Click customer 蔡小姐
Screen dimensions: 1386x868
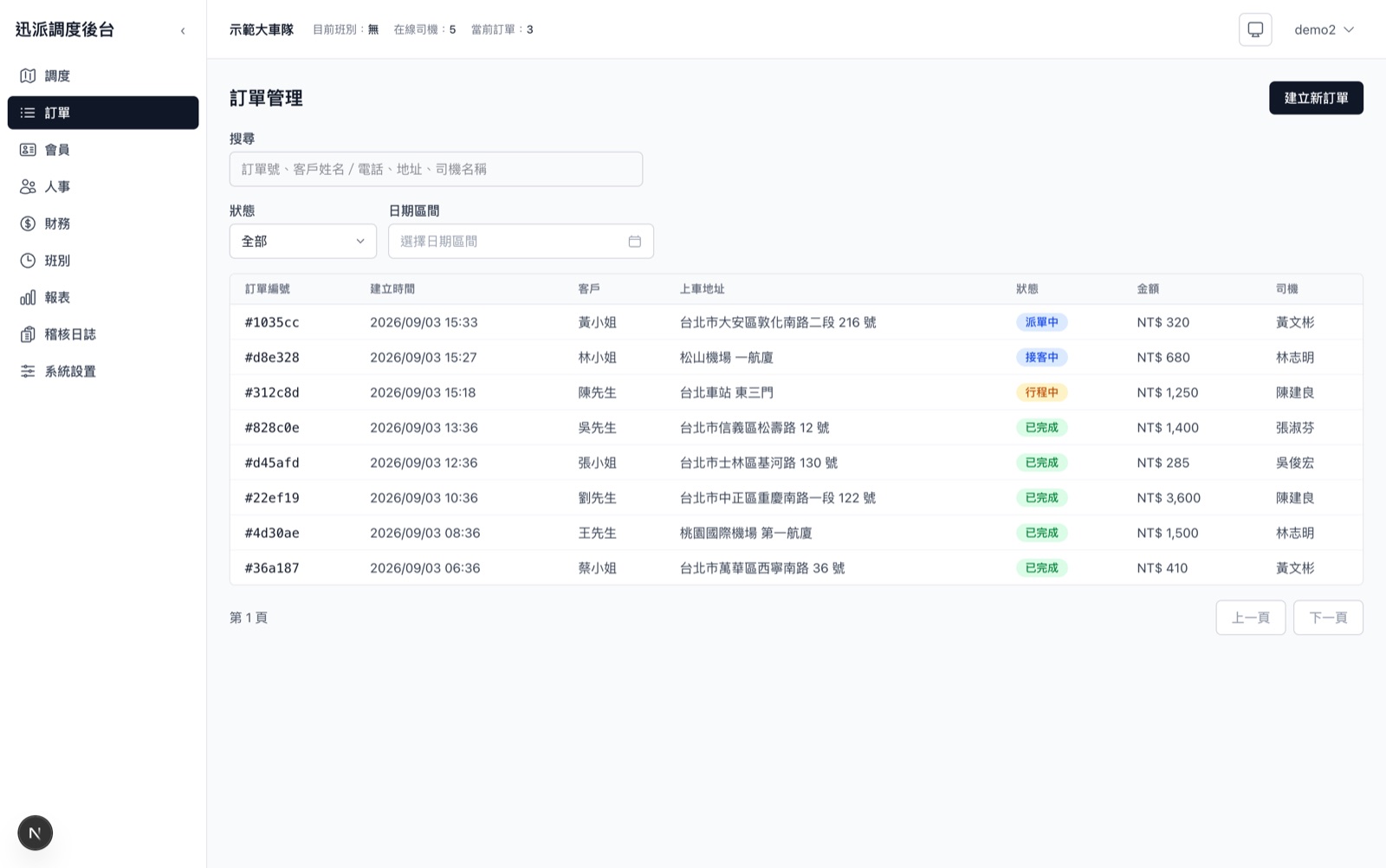[x=597, y=568]
